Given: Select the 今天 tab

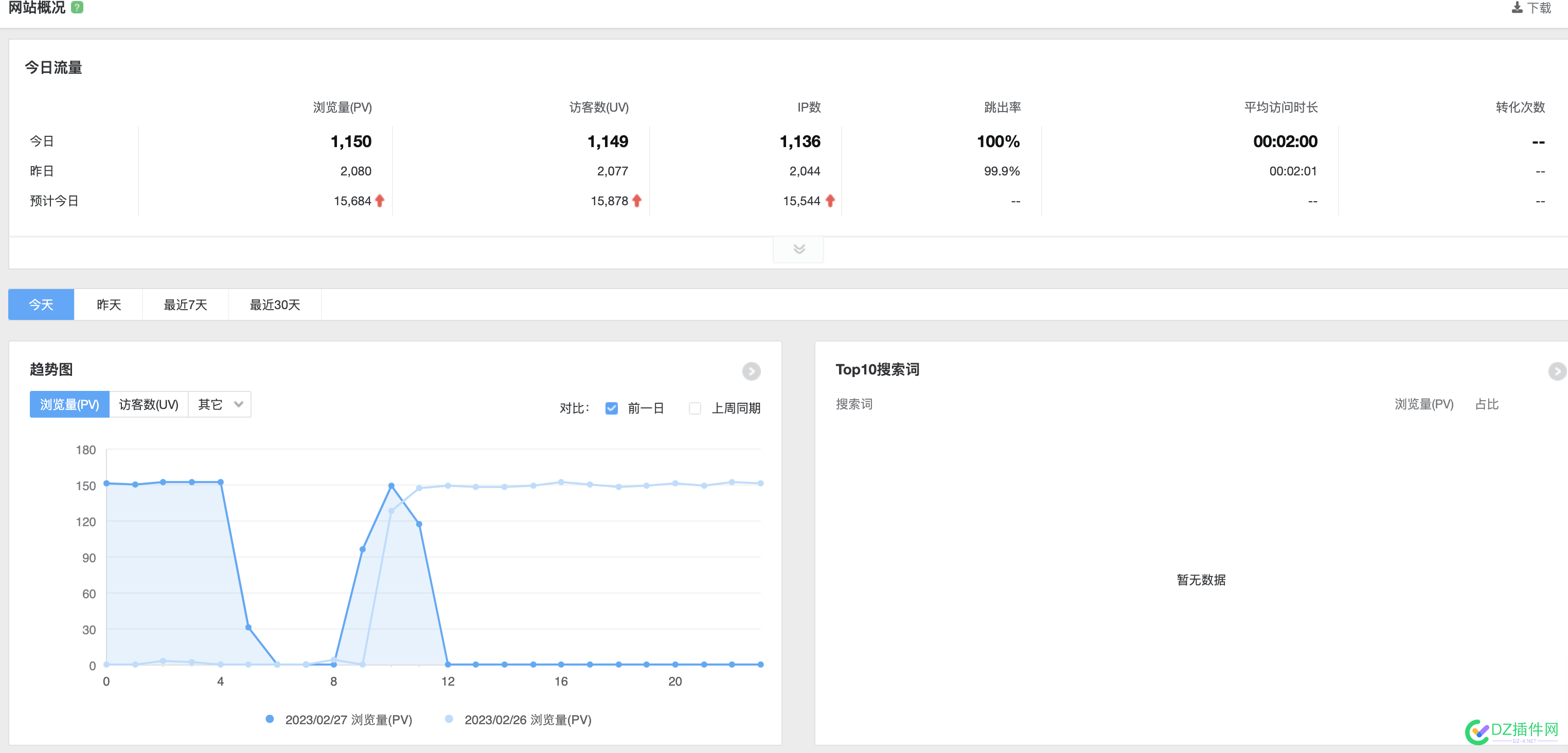Looking at the screenshot, I should (x=41, y=304).
